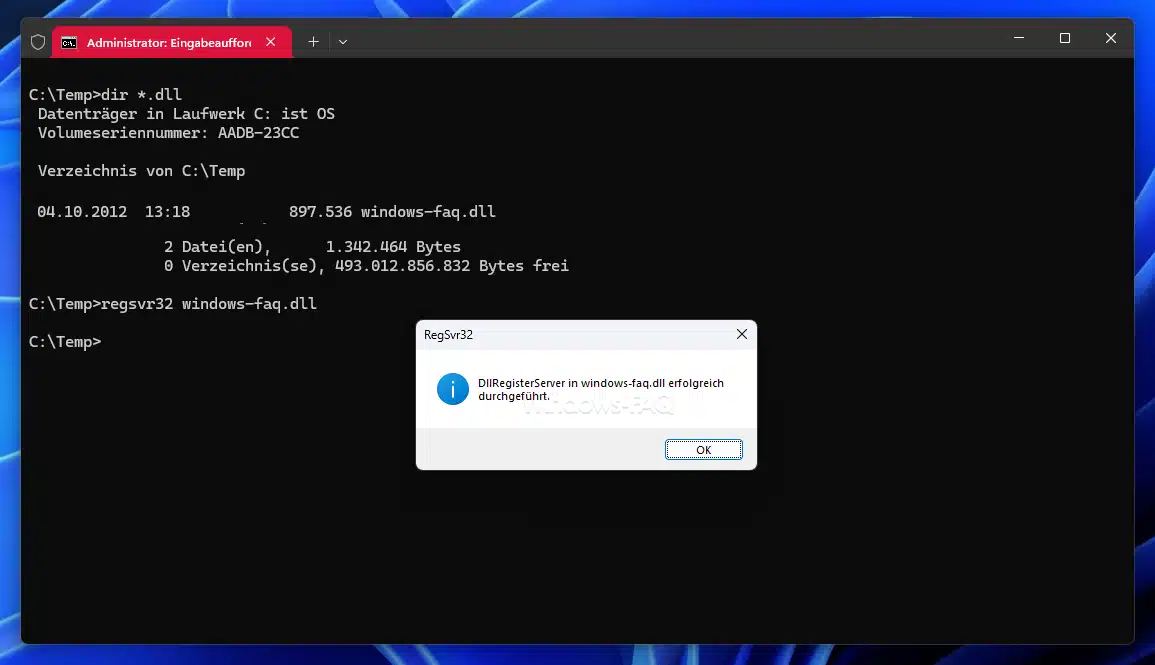Select the Administrator: Eingabeaufforderung tab
The width and height of the screenshot is (1155, 665).
coord(172,42)
